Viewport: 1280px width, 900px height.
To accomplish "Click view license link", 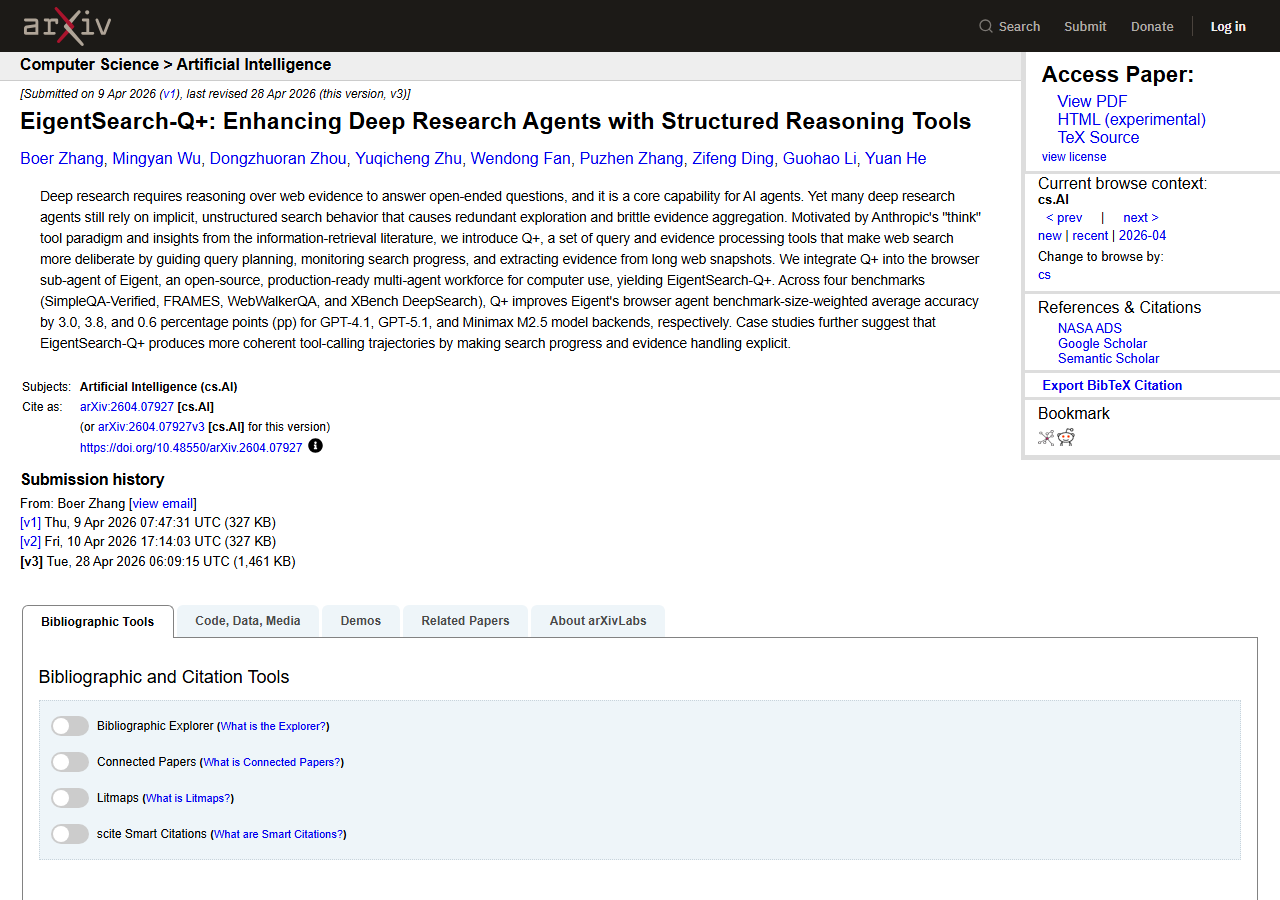I will 1074,157.
